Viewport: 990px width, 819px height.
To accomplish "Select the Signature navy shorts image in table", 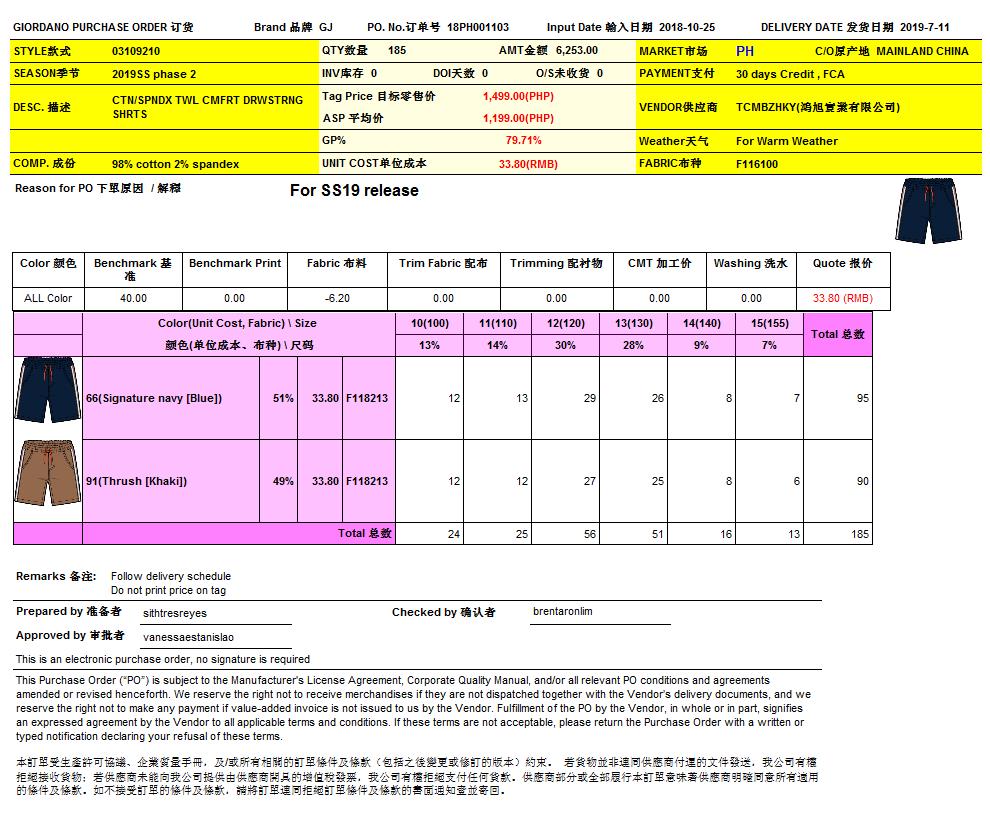I will point(47,391).
